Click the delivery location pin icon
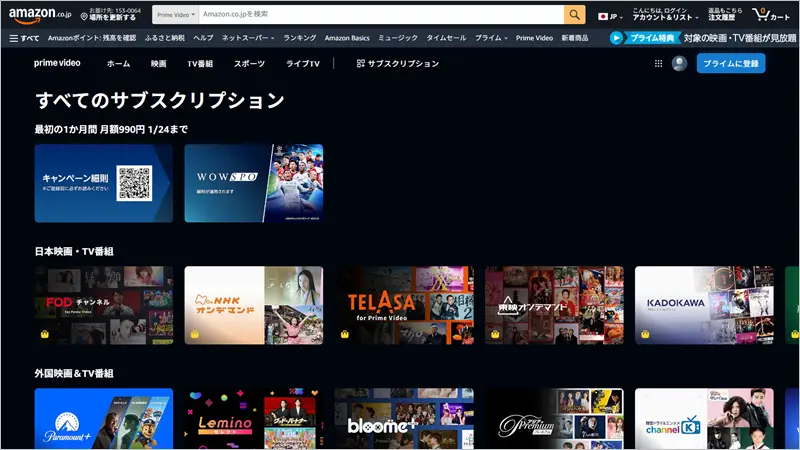Image resolution: width=800 pixels, height=450 pixels. tap(84, 17)
